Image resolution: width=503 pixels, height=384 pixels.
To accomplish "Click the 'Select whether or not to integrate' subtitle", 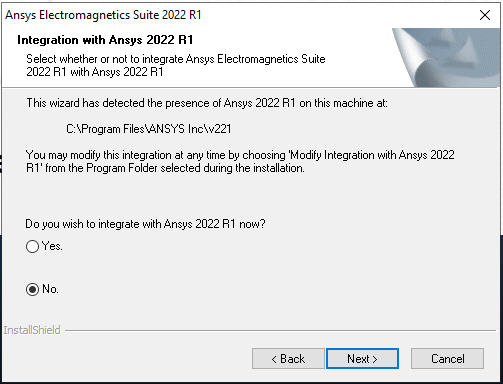I will tap(176, 65).
